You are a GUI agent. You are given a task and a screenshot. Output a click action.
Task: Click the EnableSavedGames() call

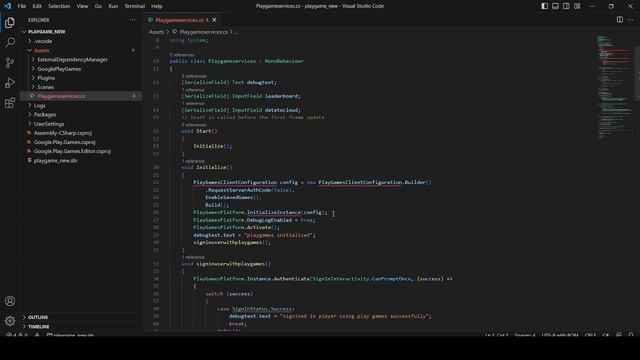[x=233, y=198]
